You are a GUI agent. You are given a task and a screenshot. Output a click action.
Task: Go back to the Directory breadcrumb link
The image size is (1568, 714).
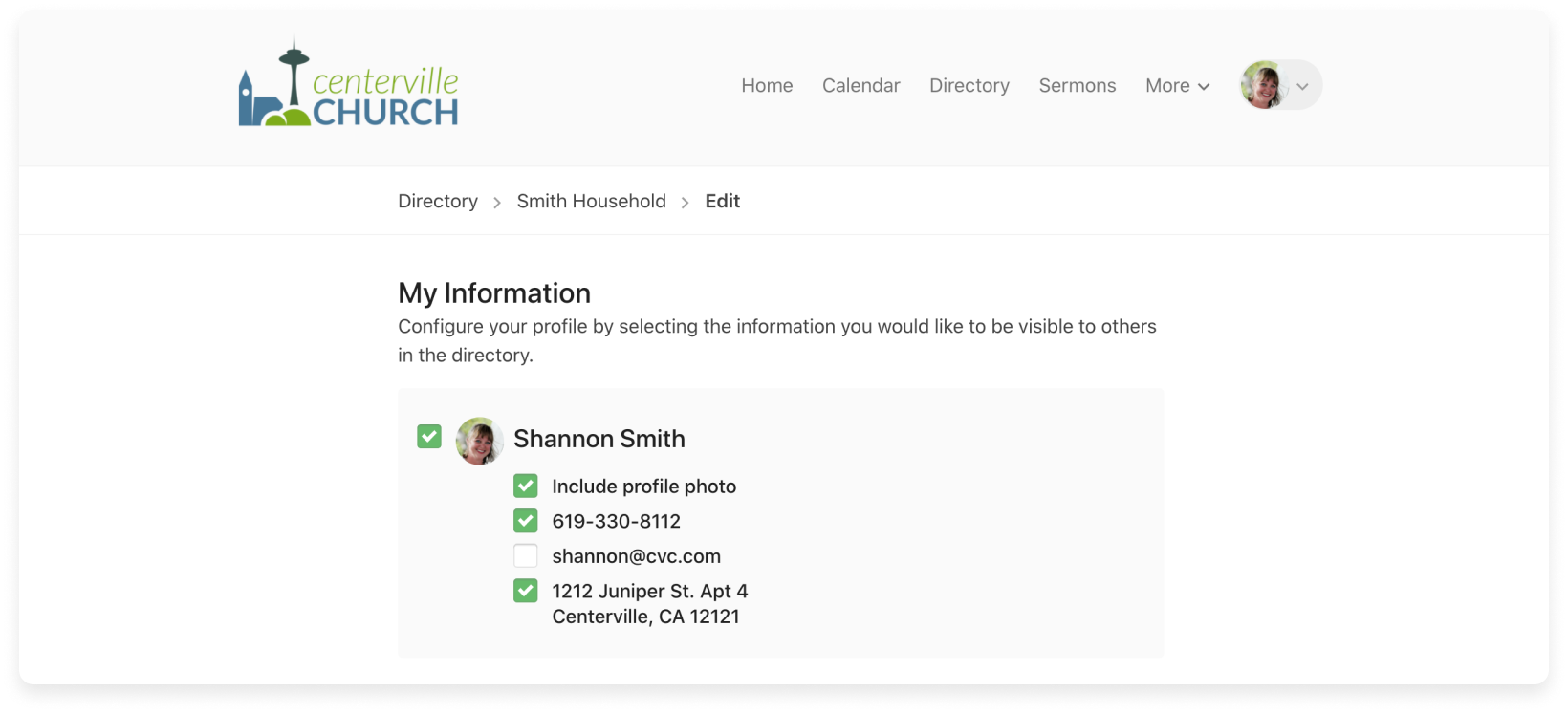tap(438, 202)
